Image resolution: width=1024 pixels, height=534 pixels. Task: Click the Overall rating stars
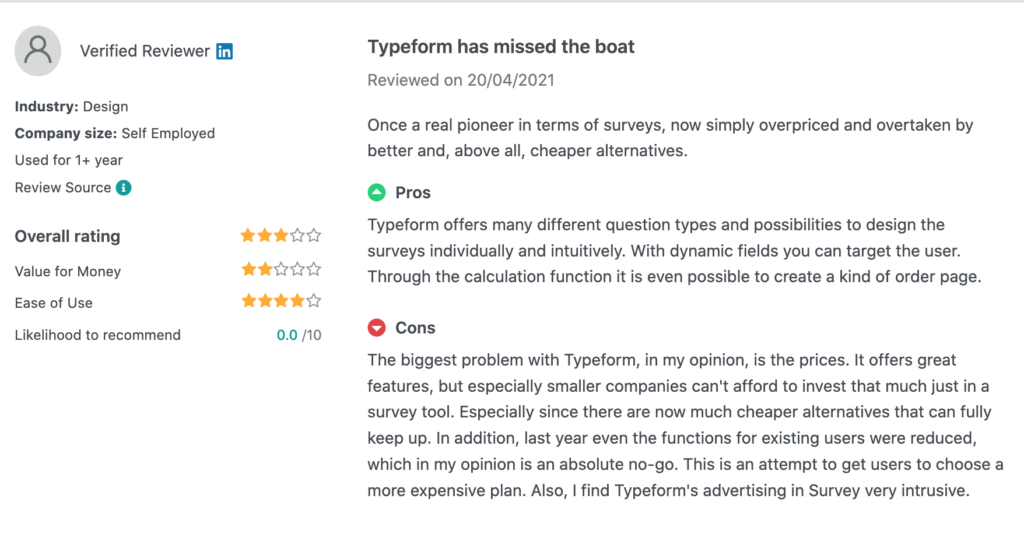[281, 236]
